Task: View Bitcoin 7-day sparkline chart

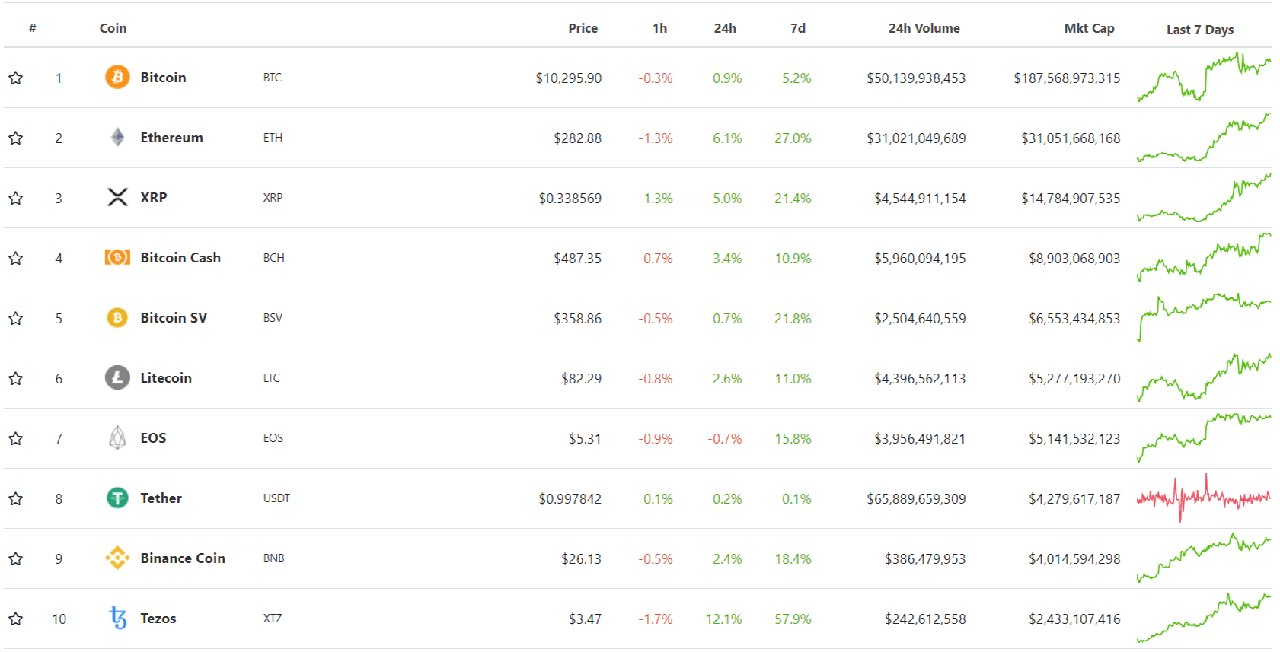Action: coord(1204,77)
